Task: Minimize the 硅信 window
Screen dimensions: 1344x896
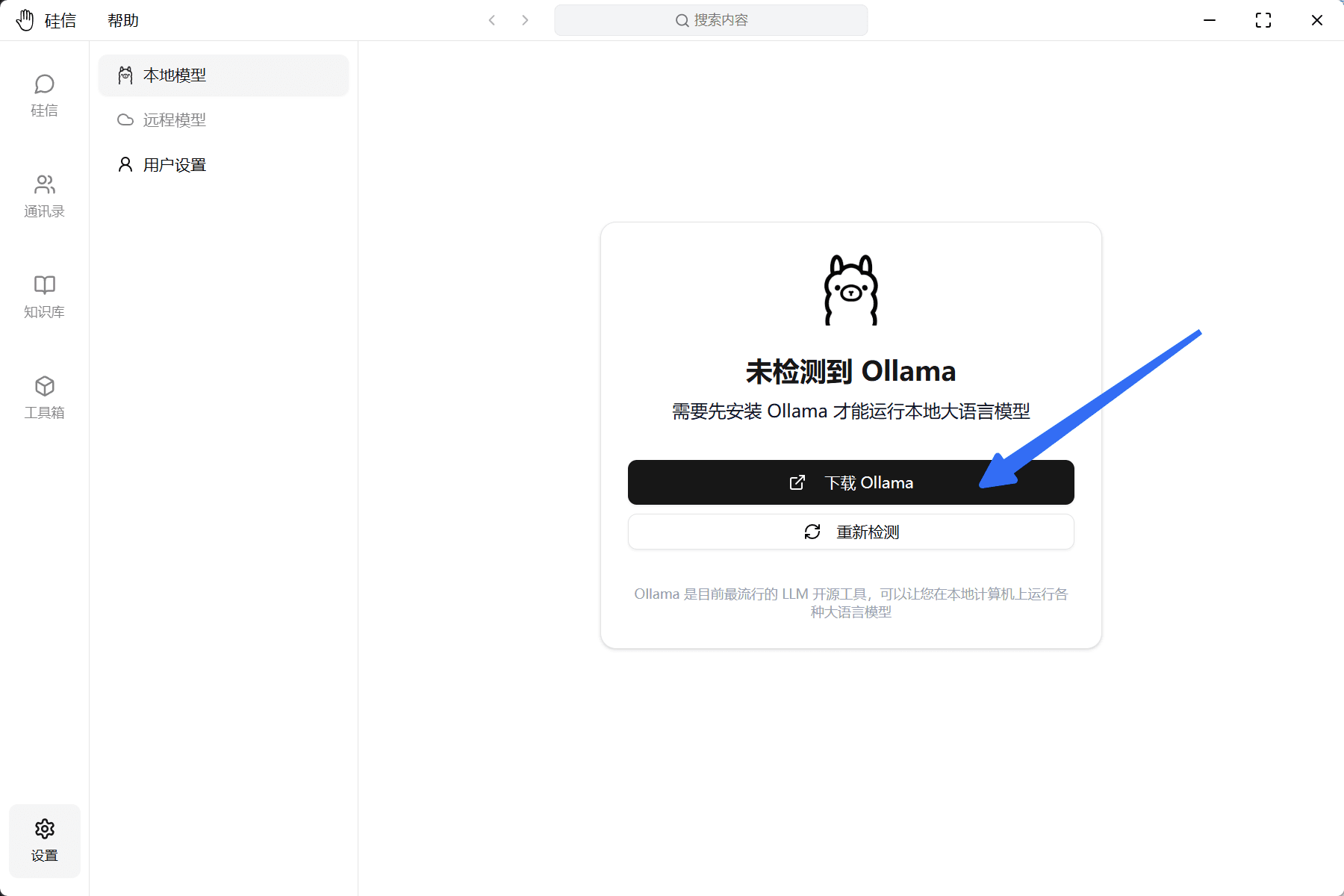Action: tap(1210, 20)
